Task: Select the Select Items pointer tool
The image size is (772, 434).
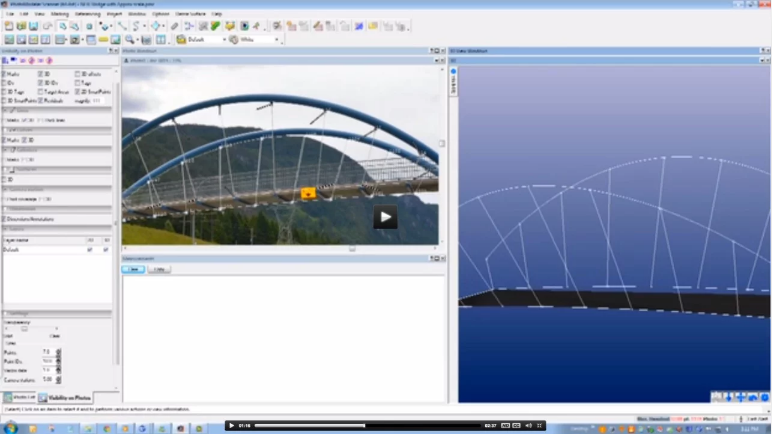Action: coord(63,26)
